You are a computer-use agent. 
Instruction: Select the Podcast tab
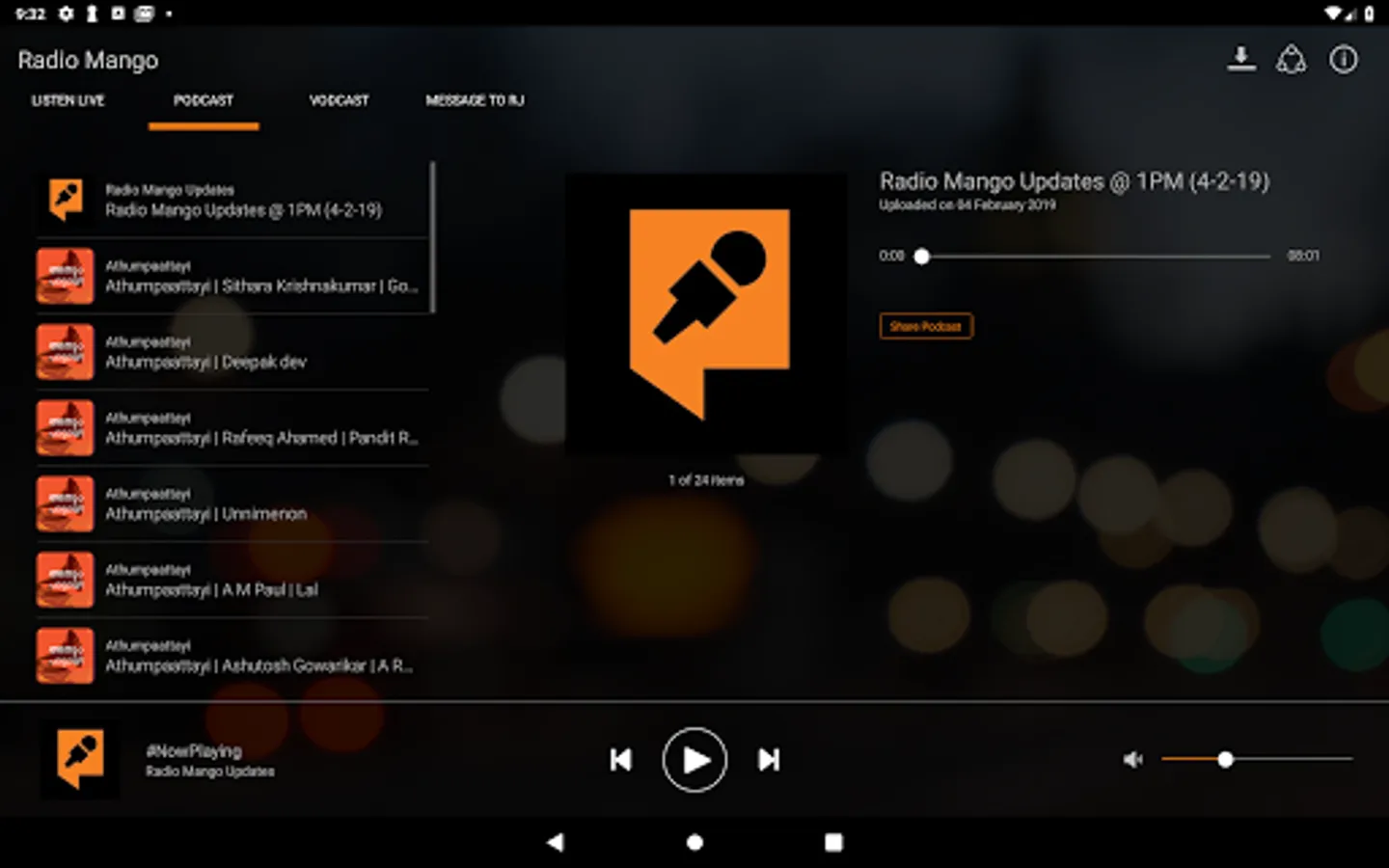tap(204, 100)
